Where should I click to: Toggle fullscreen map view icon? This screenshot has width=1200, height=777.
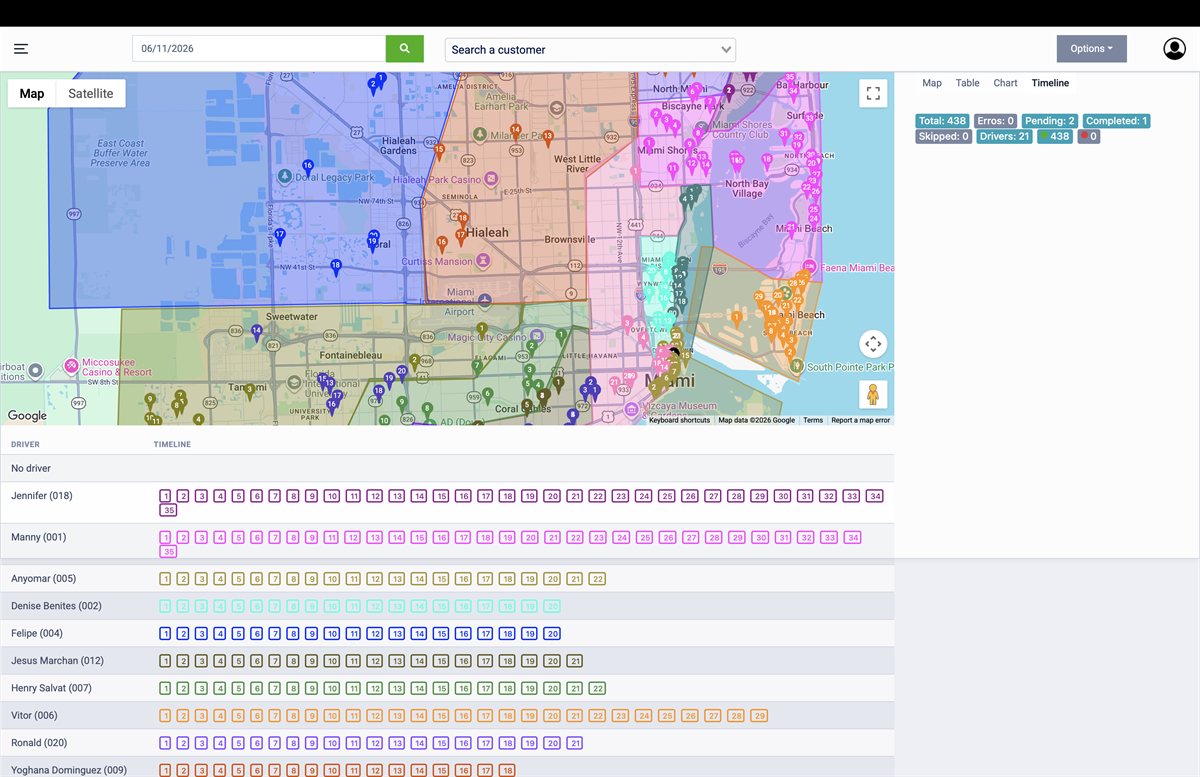[873, 93]
